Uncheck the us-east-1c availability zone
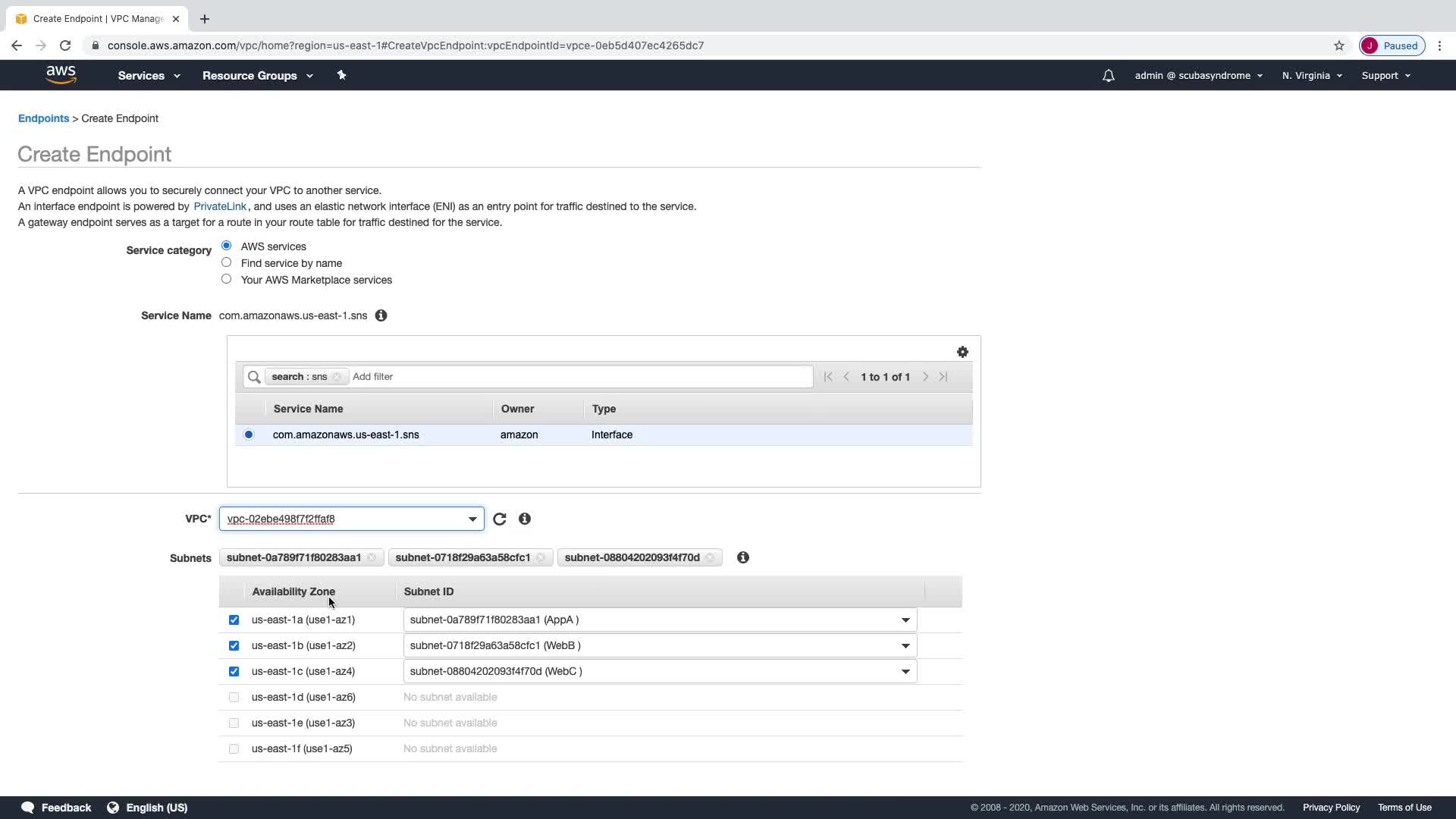Image resolution: width=1456 pixels, height=819 pixels. coord(234,672)
